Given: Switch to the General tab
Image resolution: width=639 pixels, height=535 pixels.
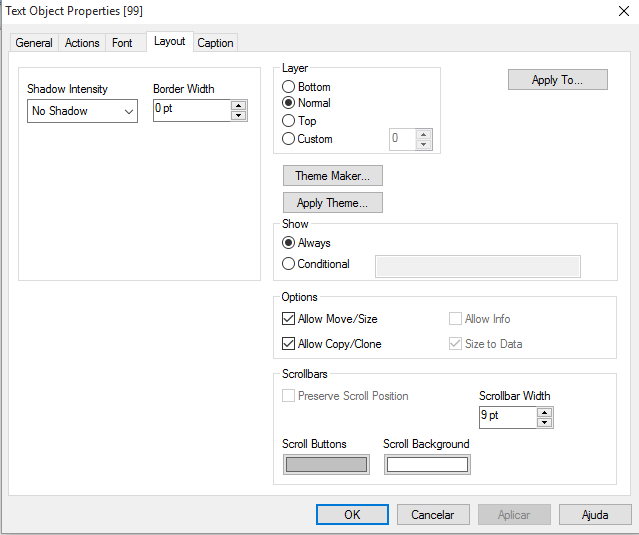Looking at the screenshot, I should [34, 43].
